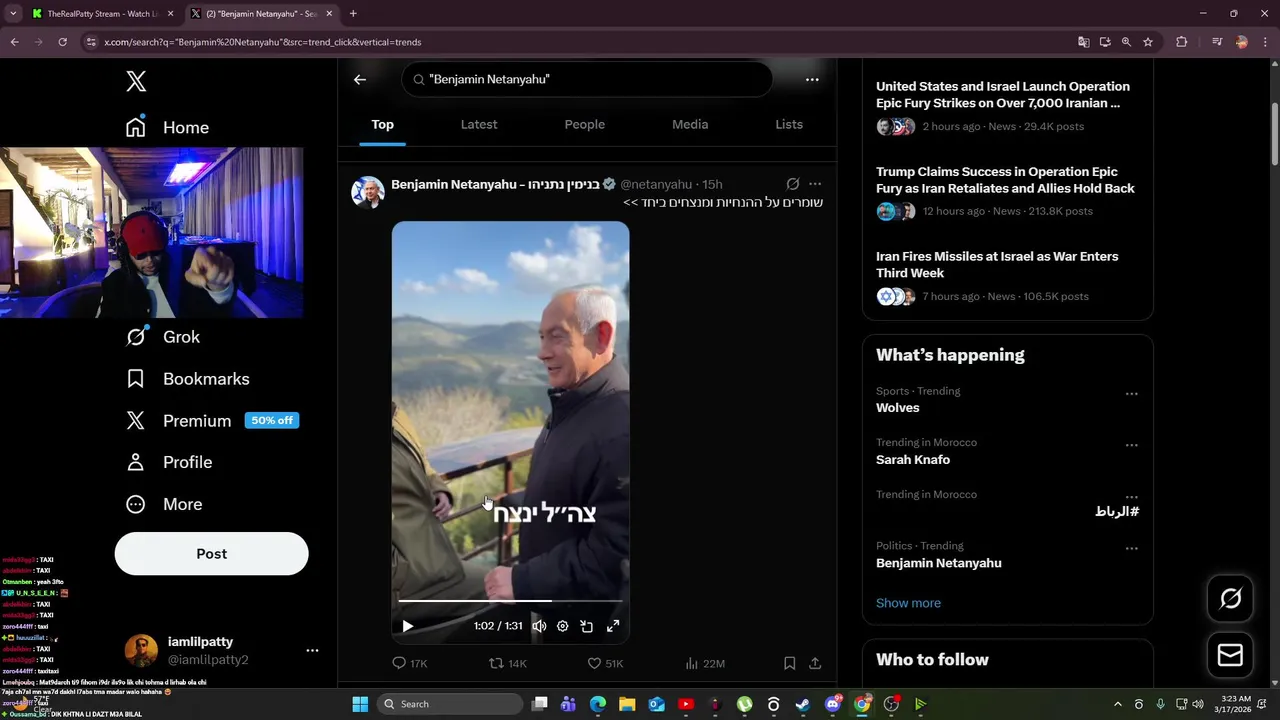Click the "Benjamin Netanyahu" search field

pos(587,79)
